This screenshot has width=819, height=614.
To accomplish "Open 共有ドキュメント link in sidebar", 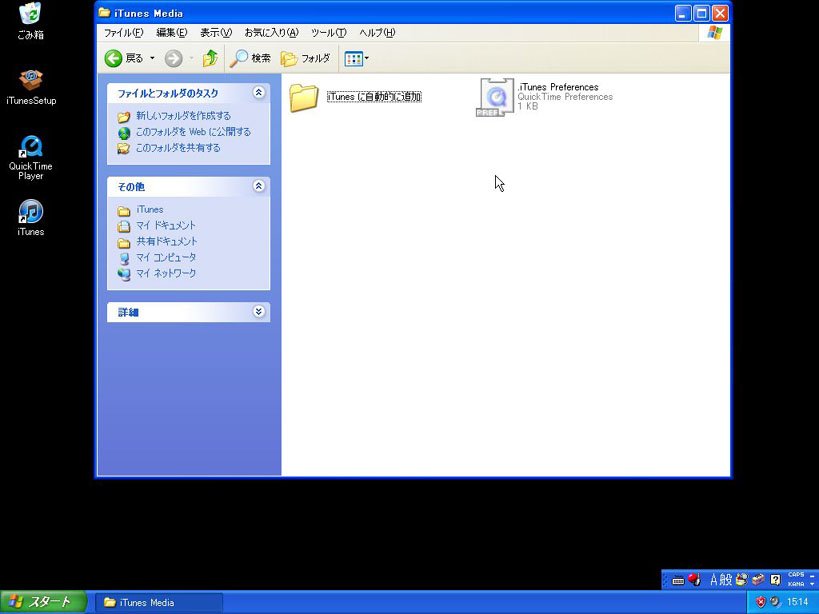I will [167, 242].
